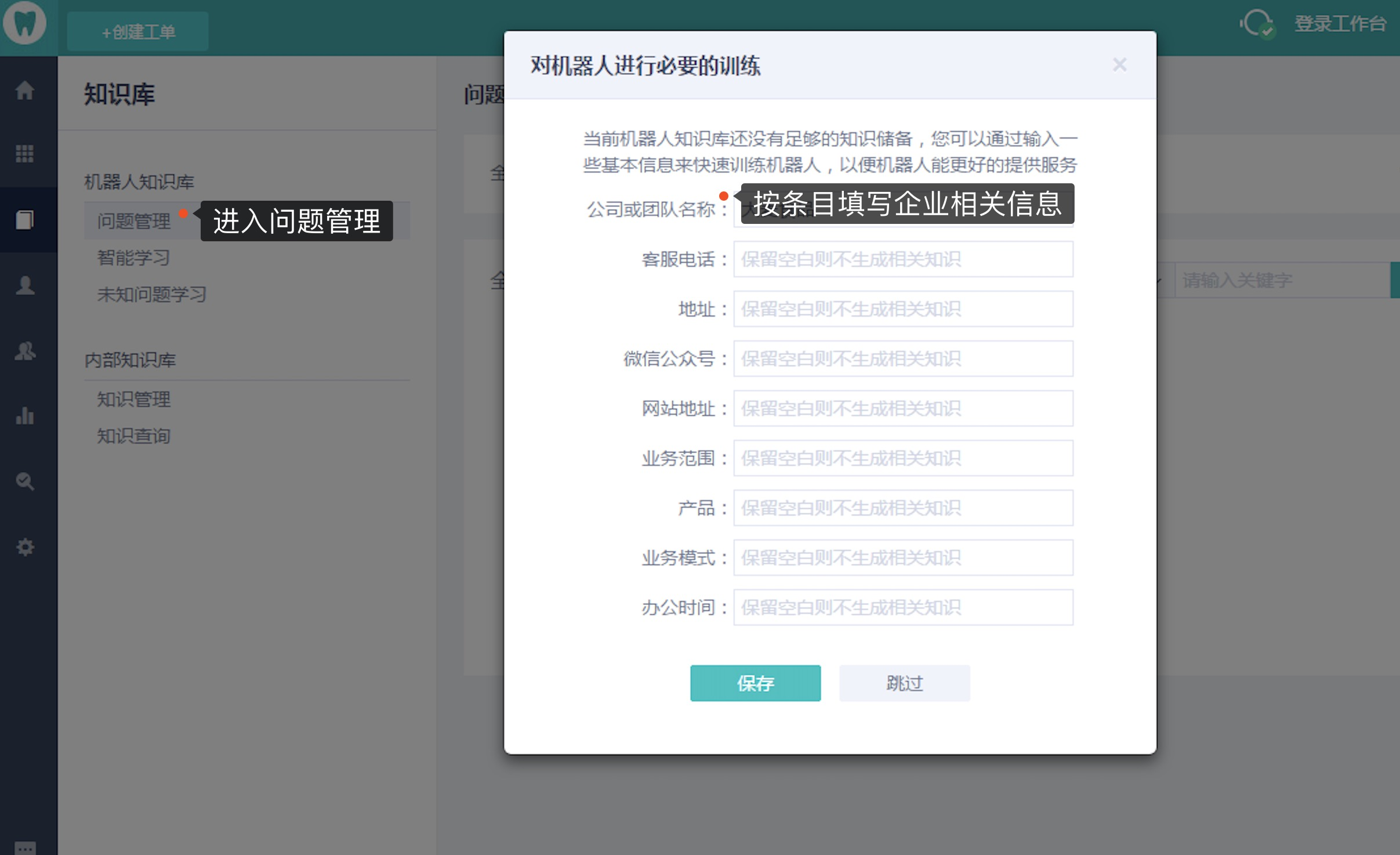The image size is (1400, 855).
Task: Open the user group icon in sidebar
Action: coord(24,351)
